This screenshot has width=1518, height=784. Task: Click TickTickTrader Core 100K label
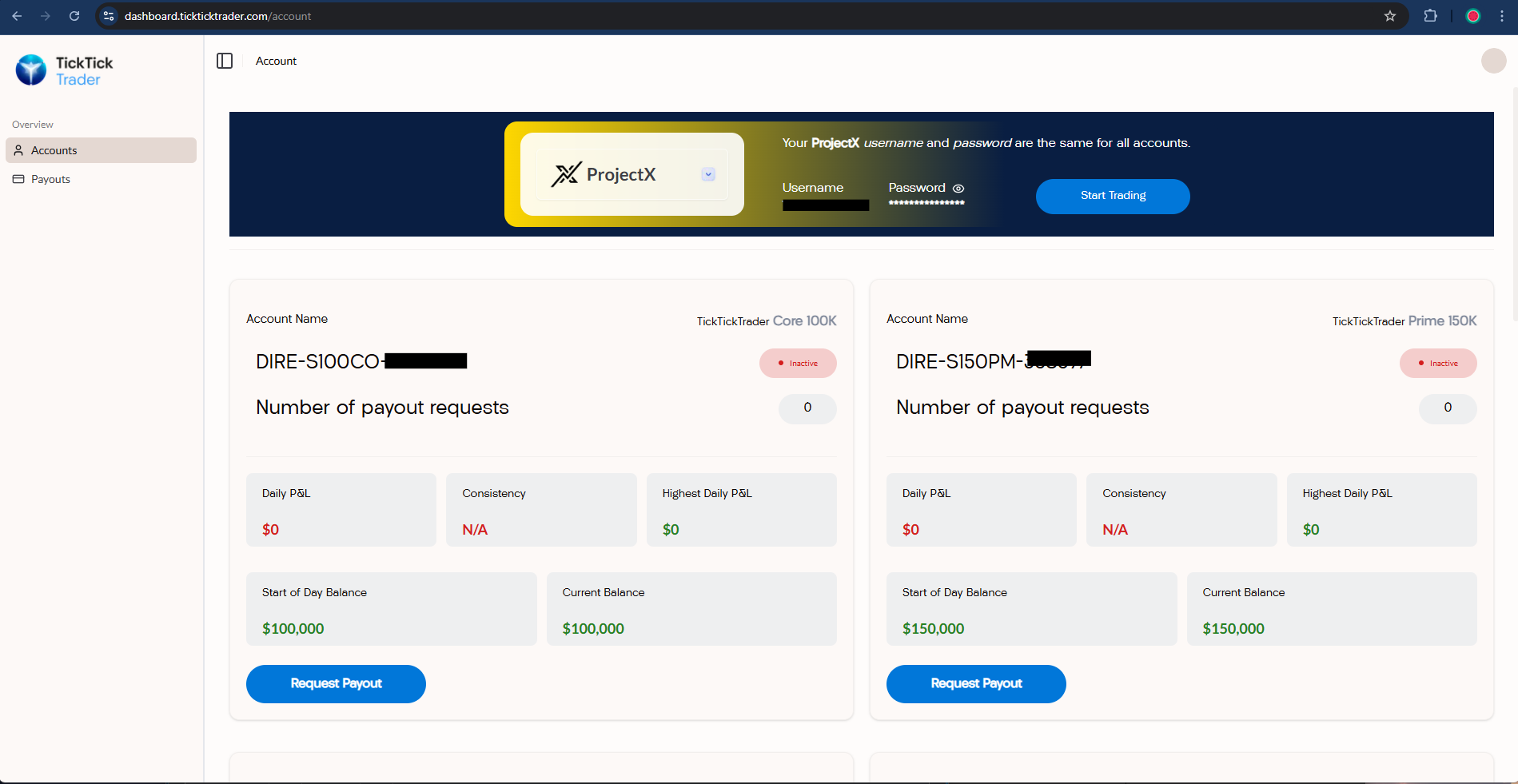[767, 320]
